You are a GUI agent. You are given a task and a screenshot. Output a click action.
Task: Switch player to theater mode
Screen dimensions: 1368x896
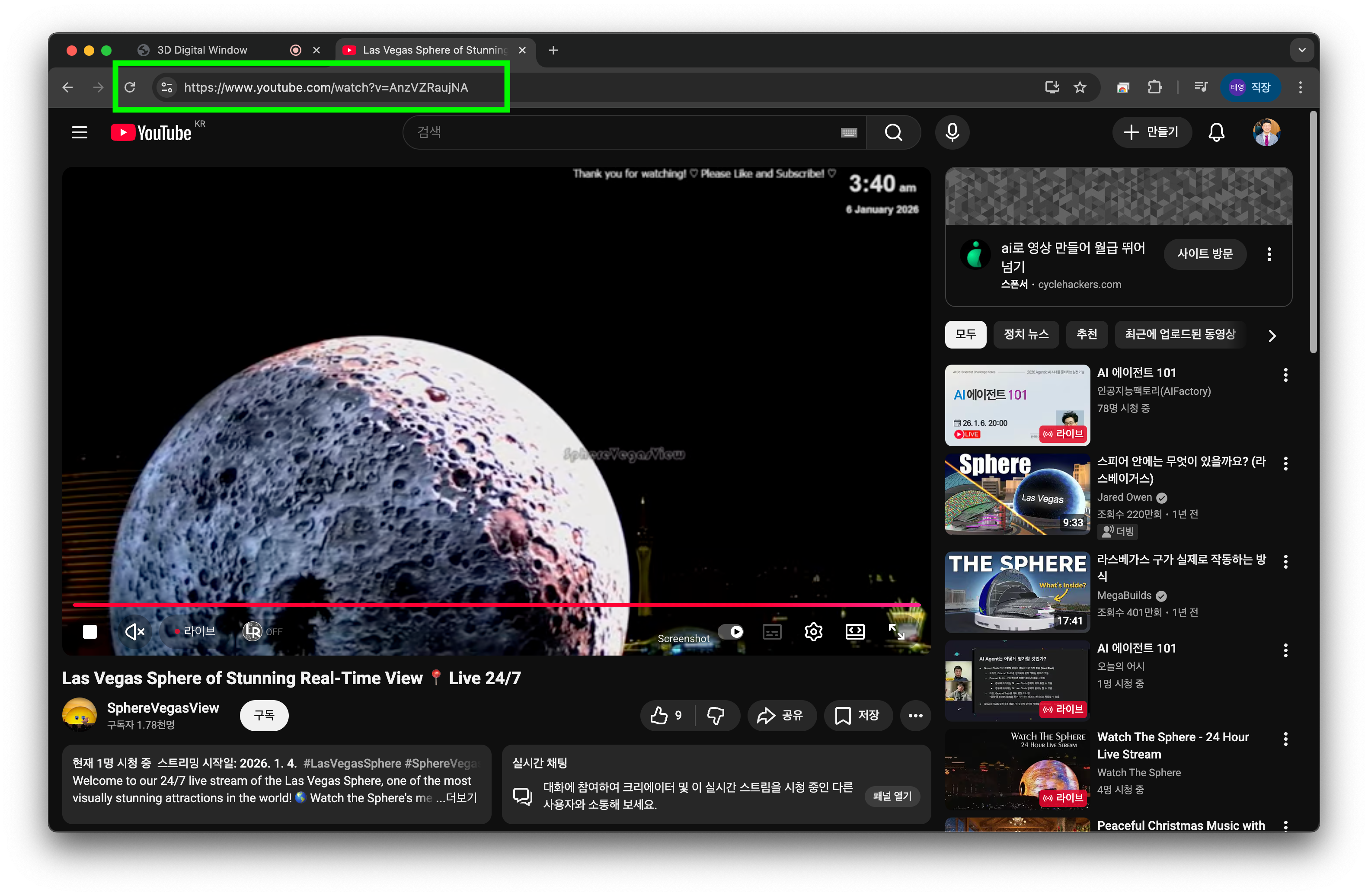click(x=855, y=632)
